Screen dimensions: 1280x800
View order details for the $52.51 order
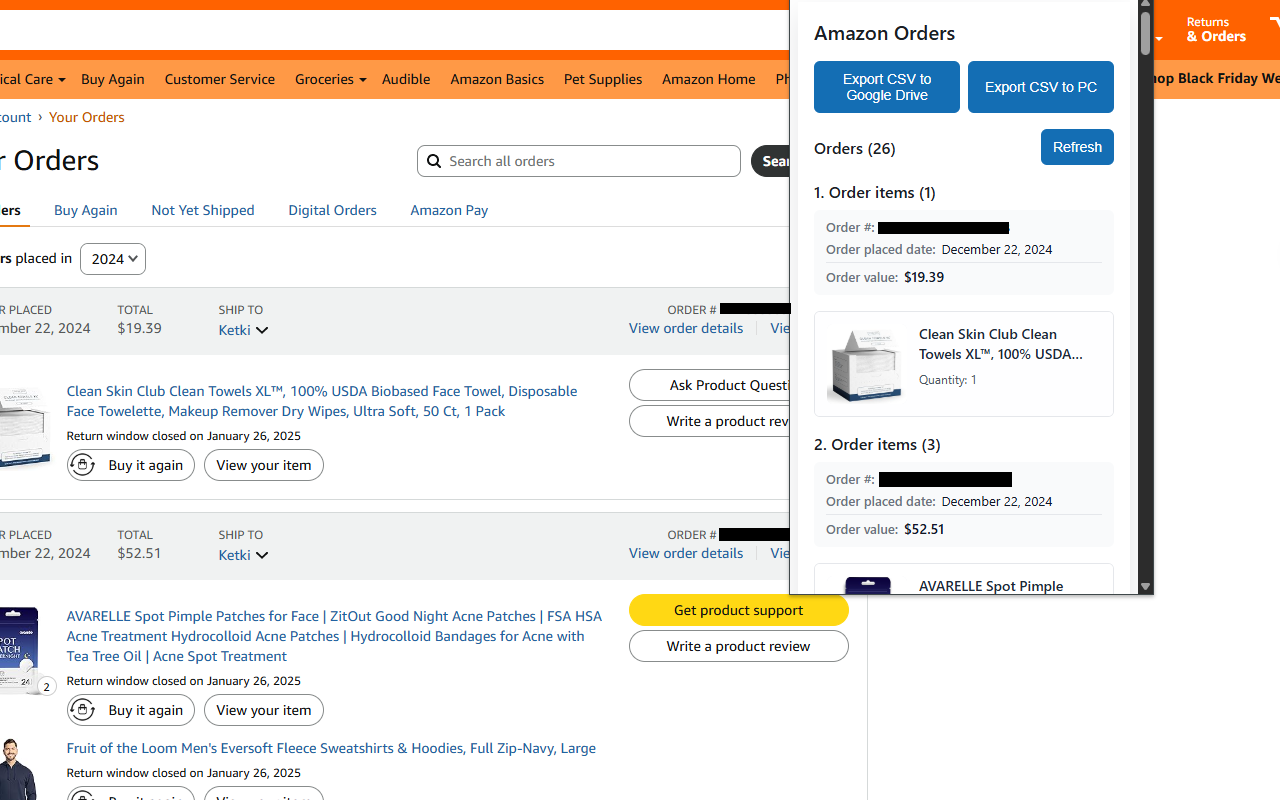(686, 553)
